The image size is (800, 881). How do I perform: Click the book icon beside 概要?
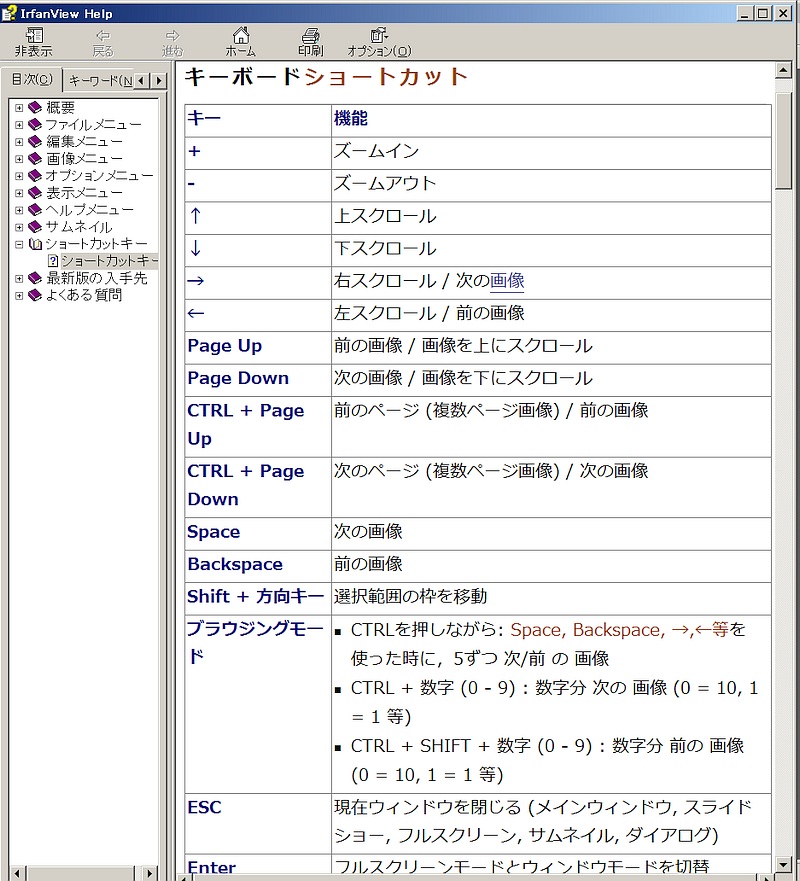[x=35, y=108]
